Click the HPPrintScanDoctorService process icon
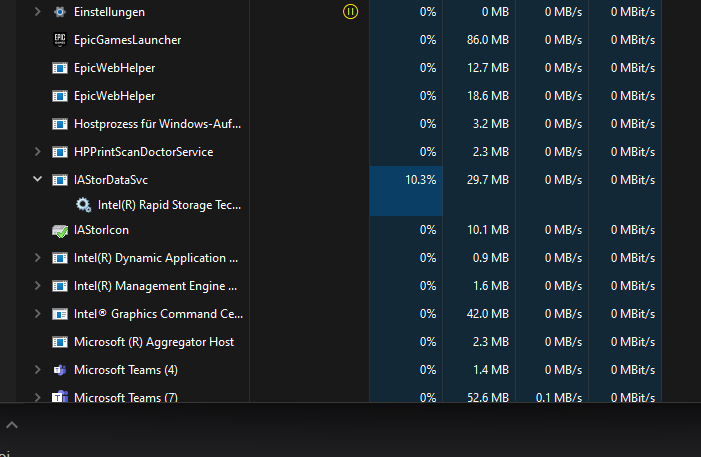Image resolution: width=701 pixels, height=457 pixels. [x=60, y=152]
